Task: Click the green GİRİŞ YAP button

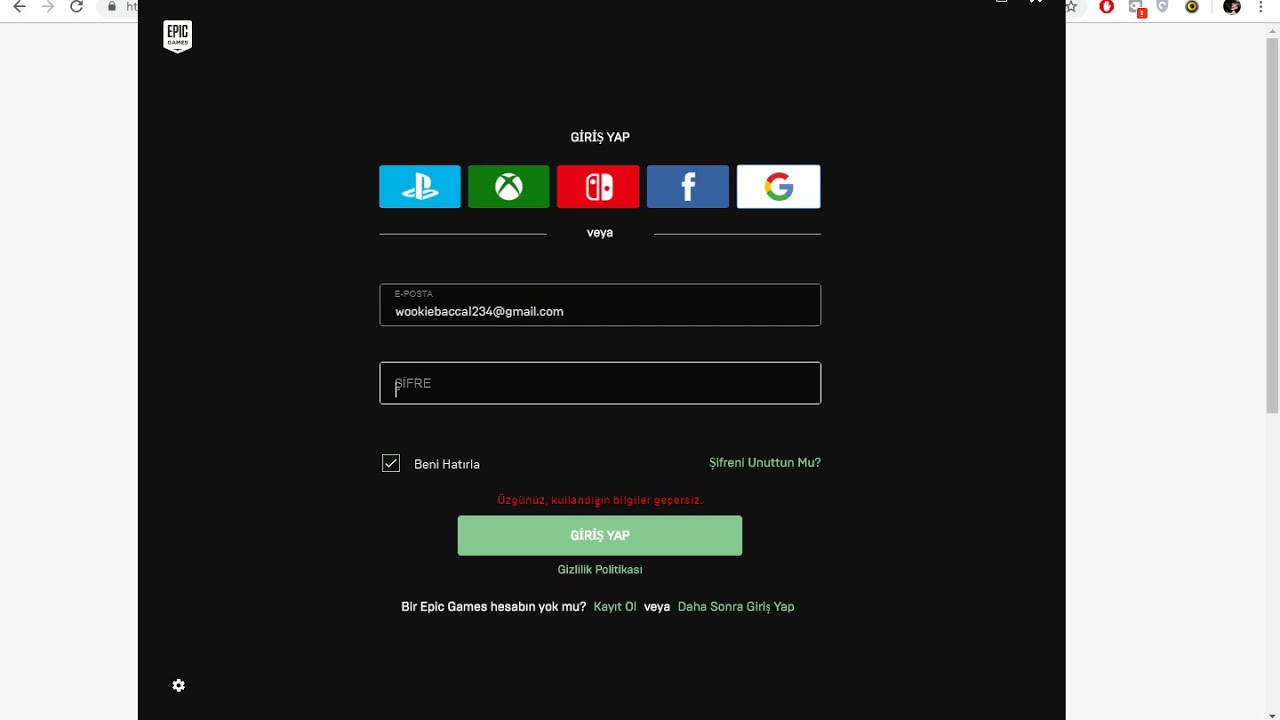Action: coord(600,535)
